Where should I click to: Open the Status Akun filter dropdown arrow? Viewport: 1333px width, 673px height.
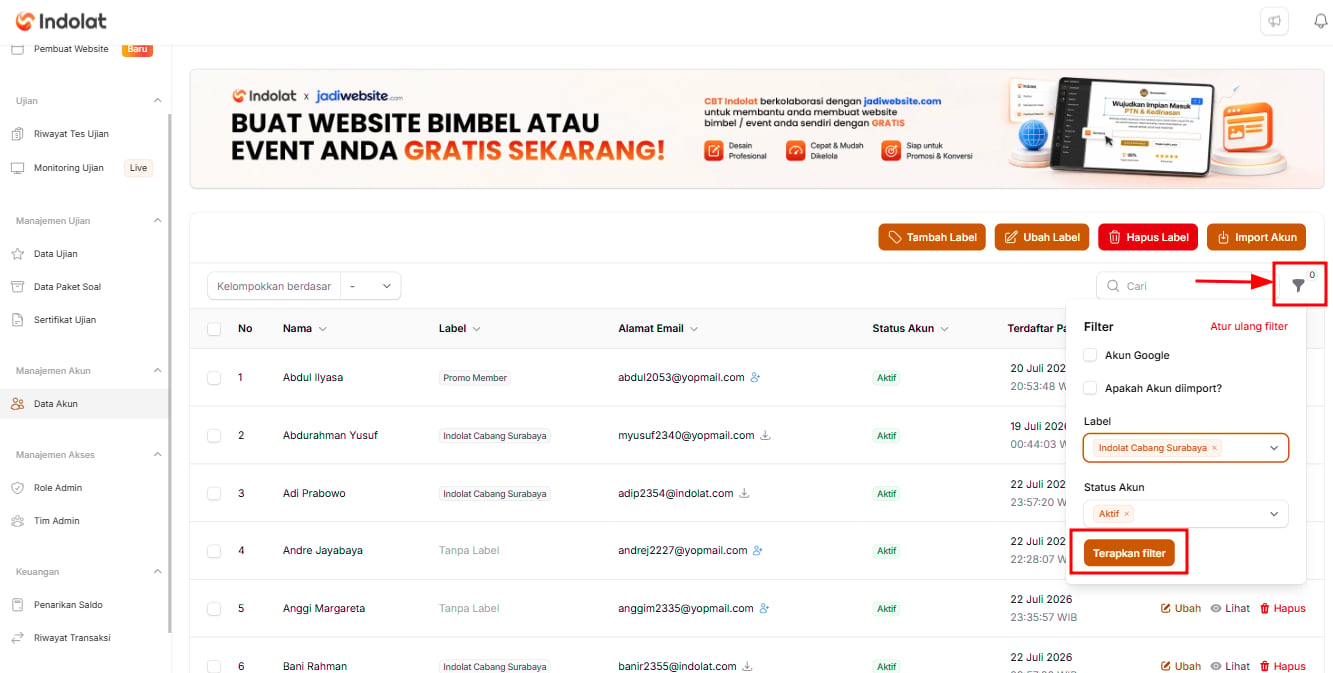coord(1274,514)
